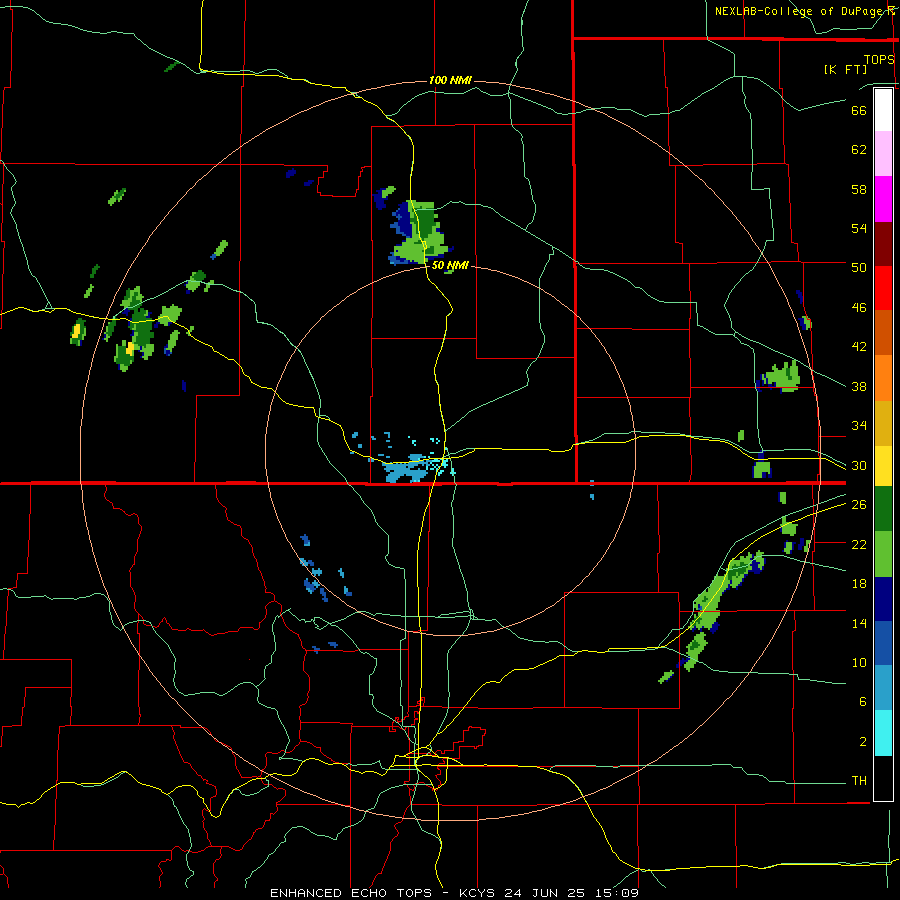900x900 pixels.
Task: Click the '50' legend value
Action: pos(859,268)
